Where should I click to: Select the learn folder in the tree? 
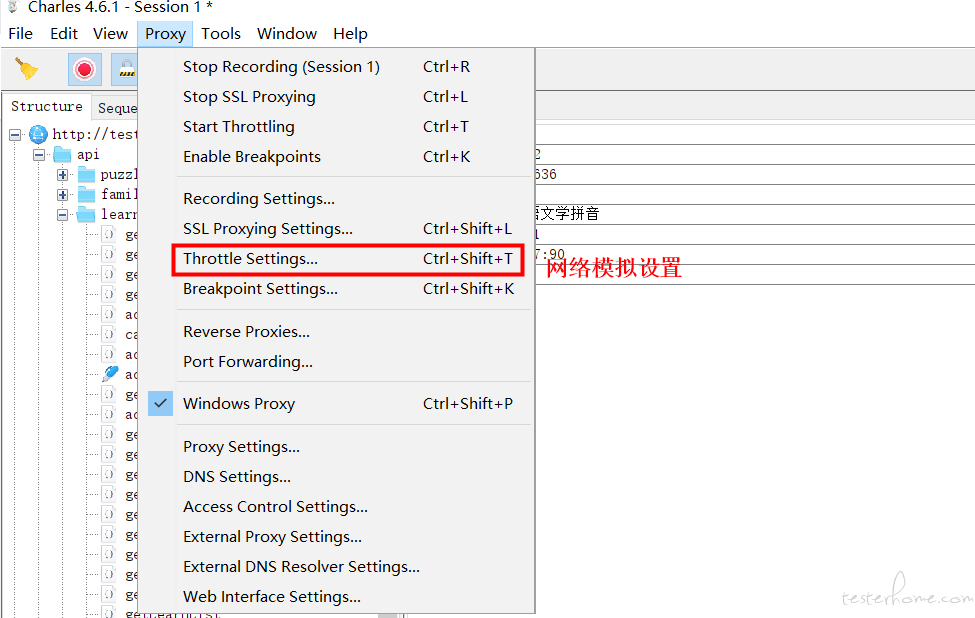pyautogui.click(x=108, y=214)
